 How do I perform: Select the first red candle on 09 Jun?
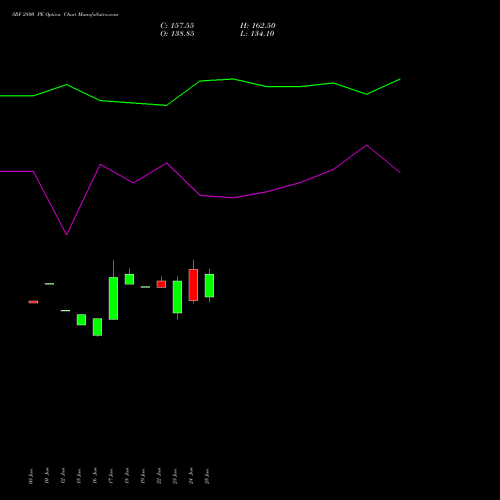pyautogui.click(x=33, y=302)
